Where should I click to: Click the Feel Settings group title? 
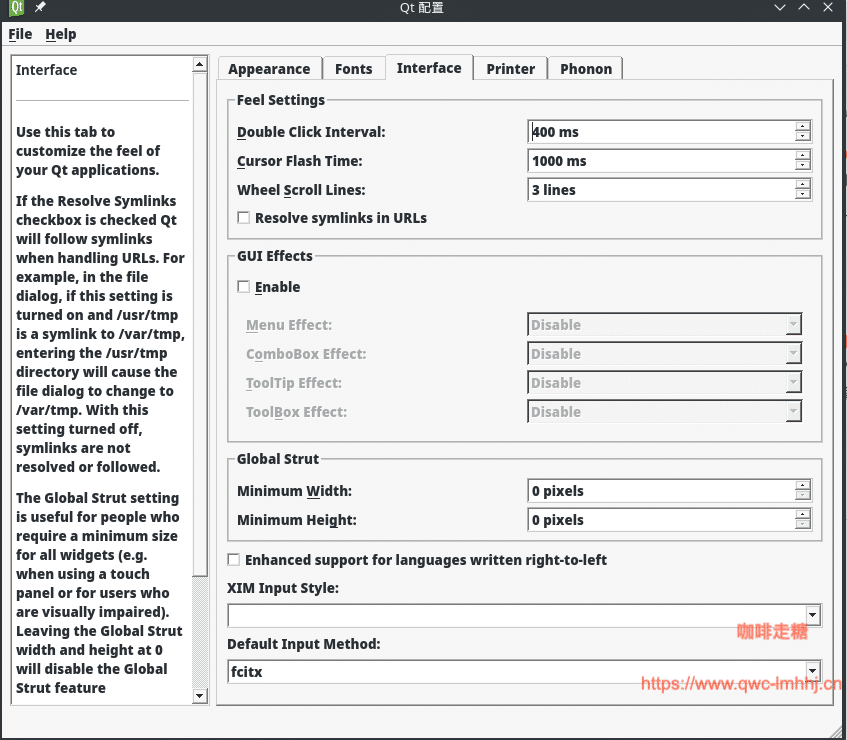pyautogui.click(x=281, y=100)
